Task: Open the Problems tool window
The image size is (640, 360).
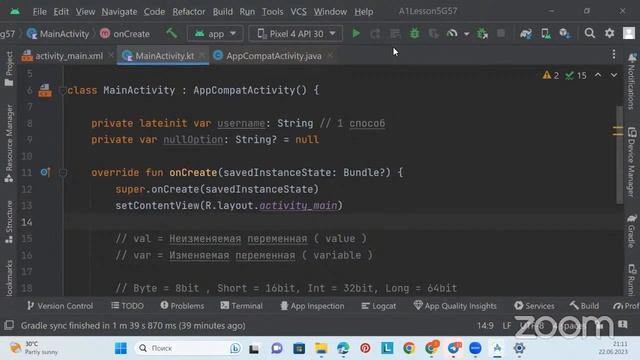Action: tap(182, 306)
